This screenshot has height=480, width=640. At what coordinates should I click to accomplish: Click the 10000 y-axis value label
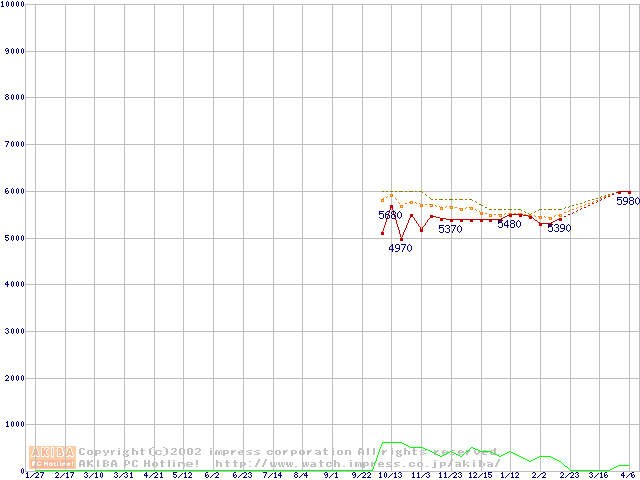14,4
